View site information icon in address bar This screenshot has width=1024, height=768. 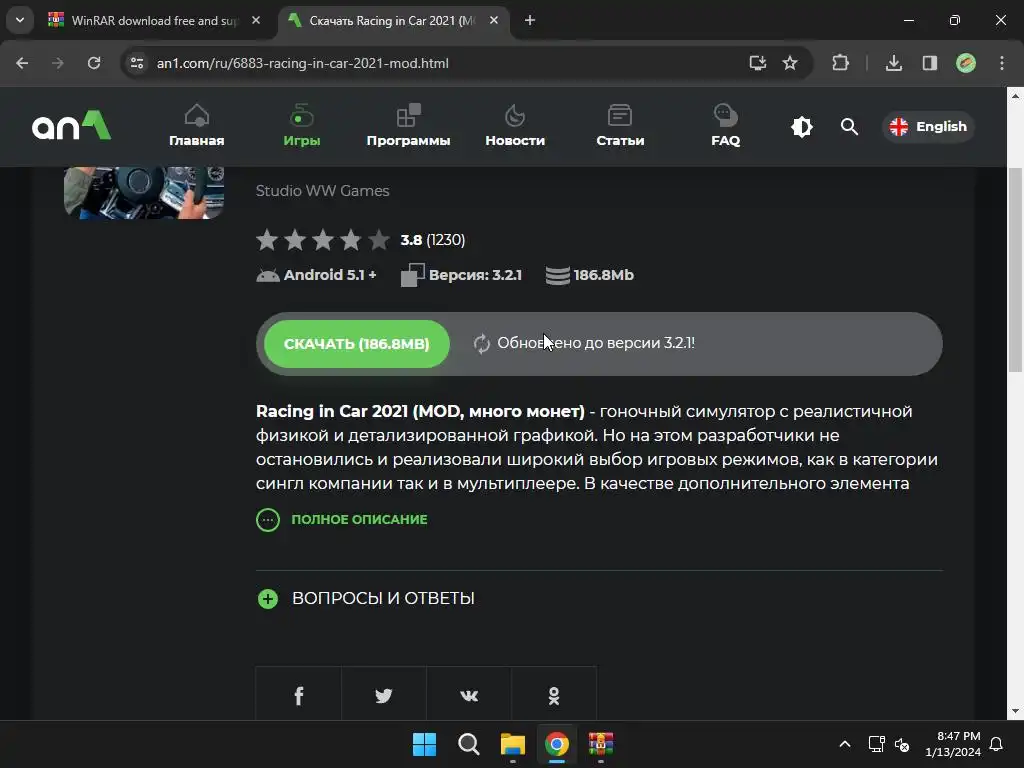(137, 63)
